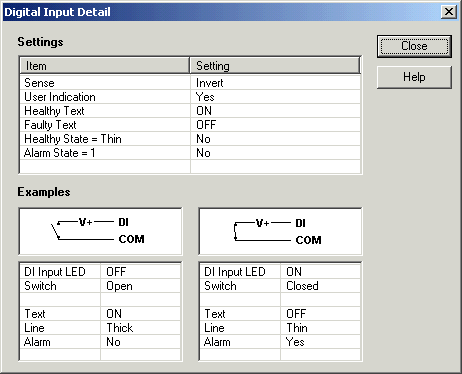Click the ON value for Healthy Text
This screenshot has width=462, height=374.
[204, 111]
